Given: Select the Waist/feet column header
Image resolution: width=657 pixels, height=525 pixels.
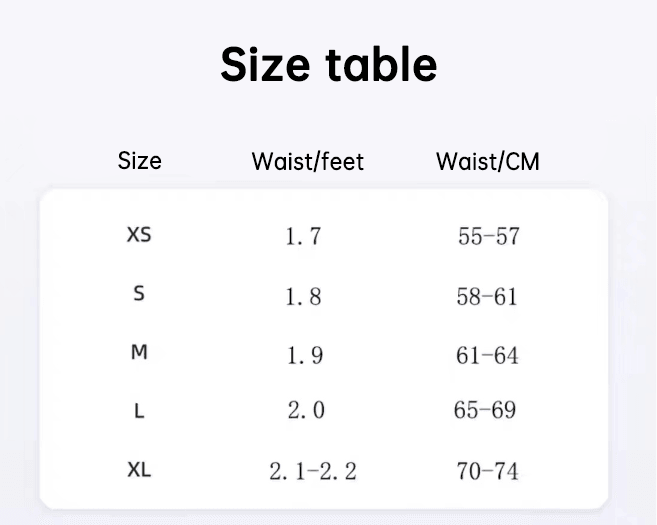Looking at the screenshot, I should 307,161.
